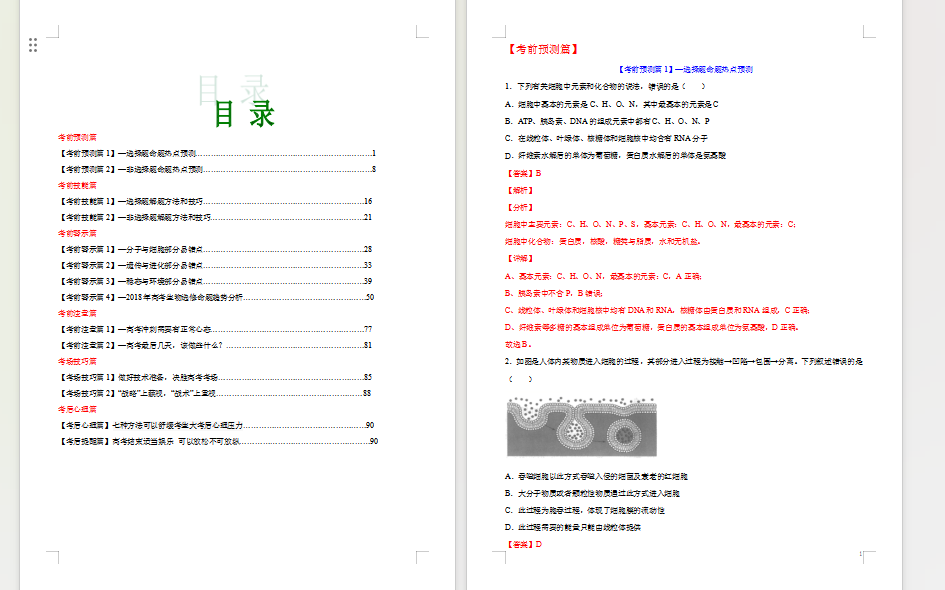Click question 1 option B starting with ATP
This screenshot has height=590, width=945.
click(608, 121)
